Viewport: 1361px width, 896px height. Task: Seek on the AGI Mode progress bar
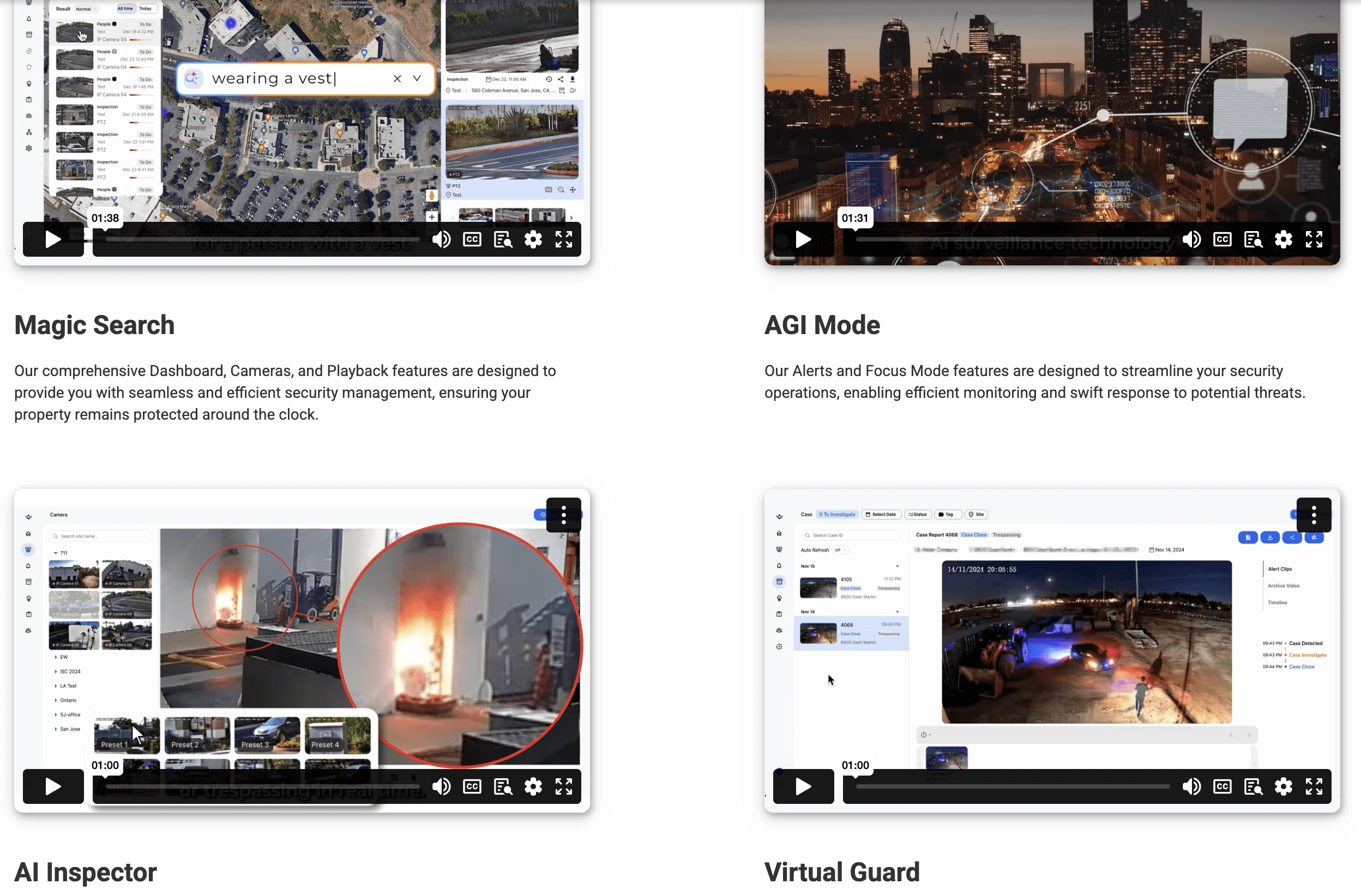[x=1012, y=239]
